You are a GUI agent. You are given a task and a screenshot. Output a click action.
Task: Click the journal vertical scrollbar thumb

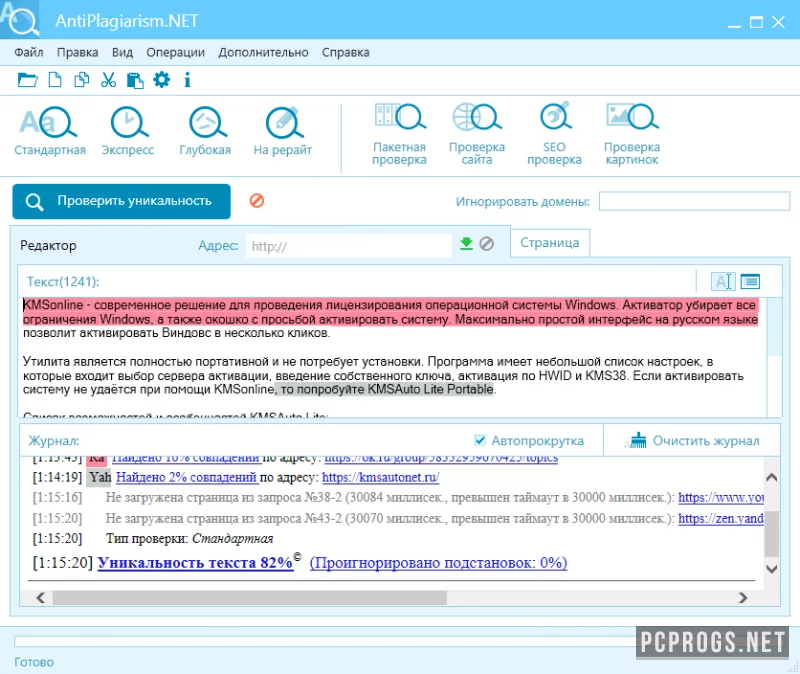772,534
